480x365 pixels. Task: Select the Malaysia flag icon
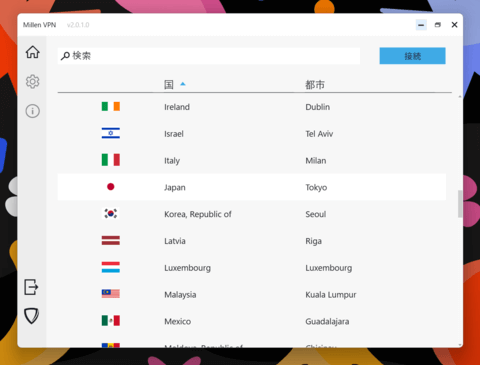tap(111, 294)
